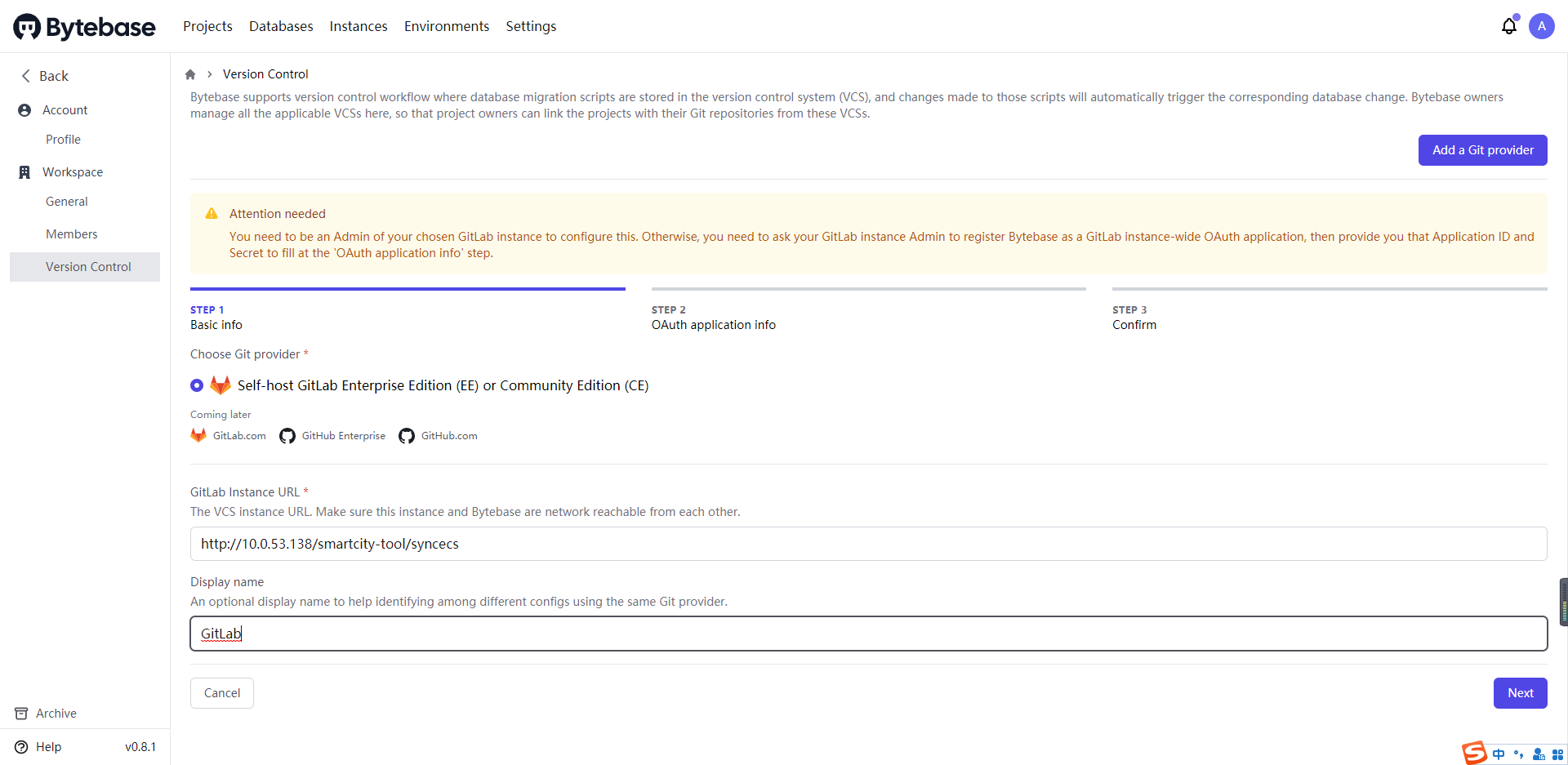Open the Databases menu
Image resolution: width=1568 pixels, height=765 pixels.
281,26
